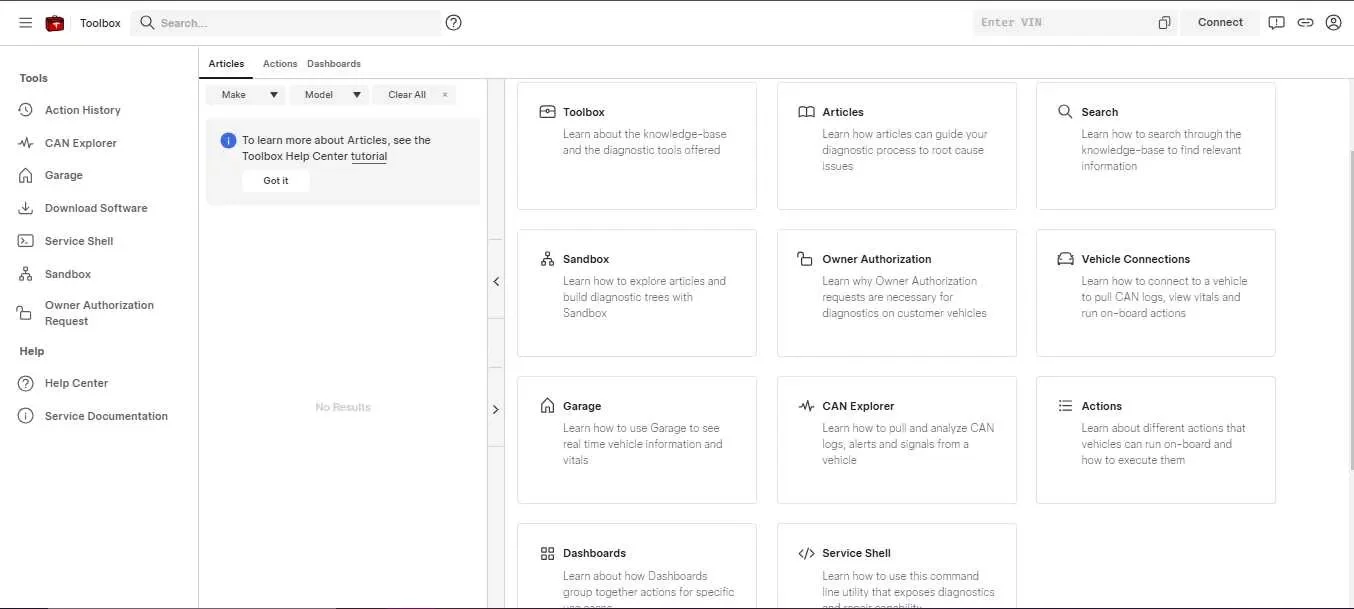This screenshot has width=1354, height=609.
Task: Open the feedback speech bubble icon
Action: (x=1276, y=22)
